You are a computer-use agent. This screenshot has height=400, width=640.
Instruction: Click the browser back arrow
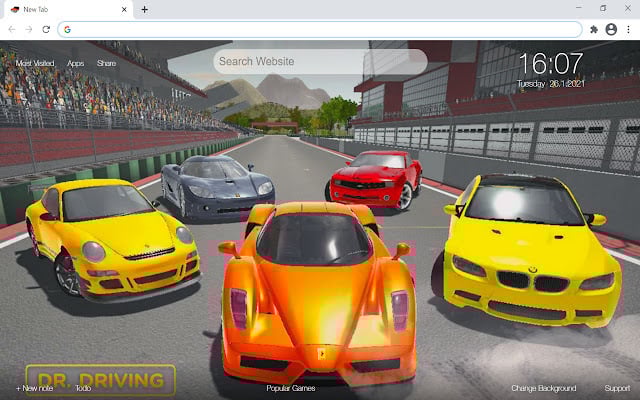[x=12, y=29]
